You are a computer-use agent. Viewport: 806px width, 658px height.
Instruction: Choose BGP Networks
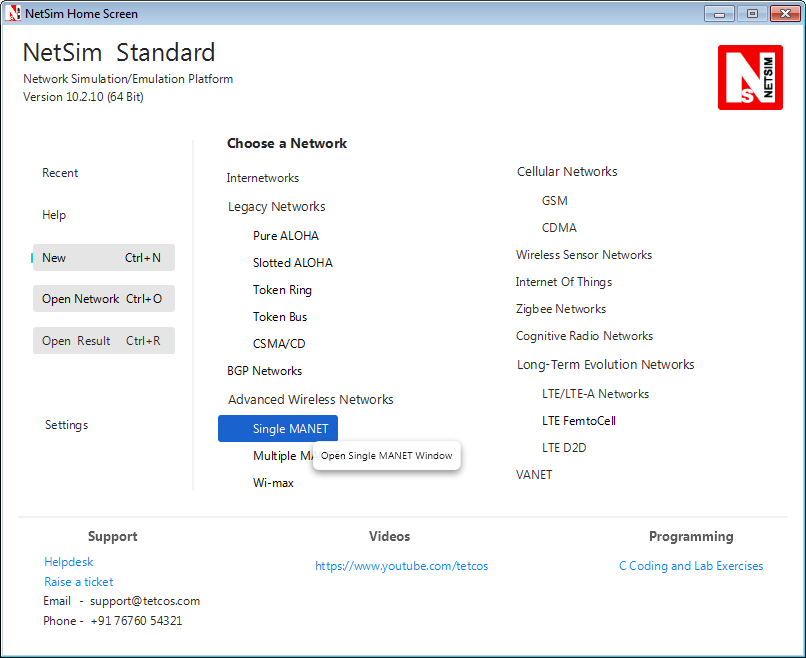[264, 371]
